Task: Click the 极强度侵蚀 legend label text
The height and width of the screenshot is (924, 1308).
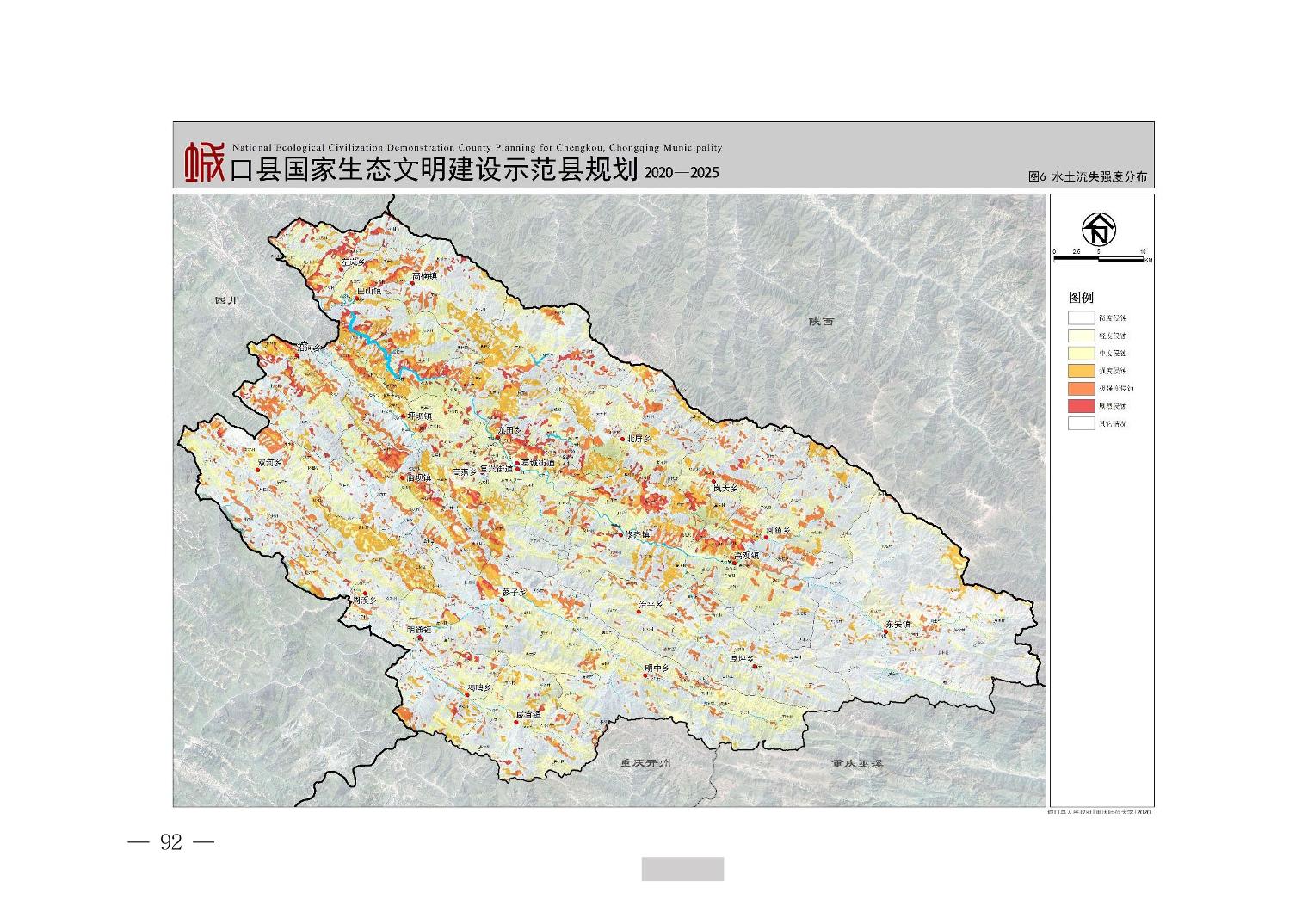Action: [1115, 388]
